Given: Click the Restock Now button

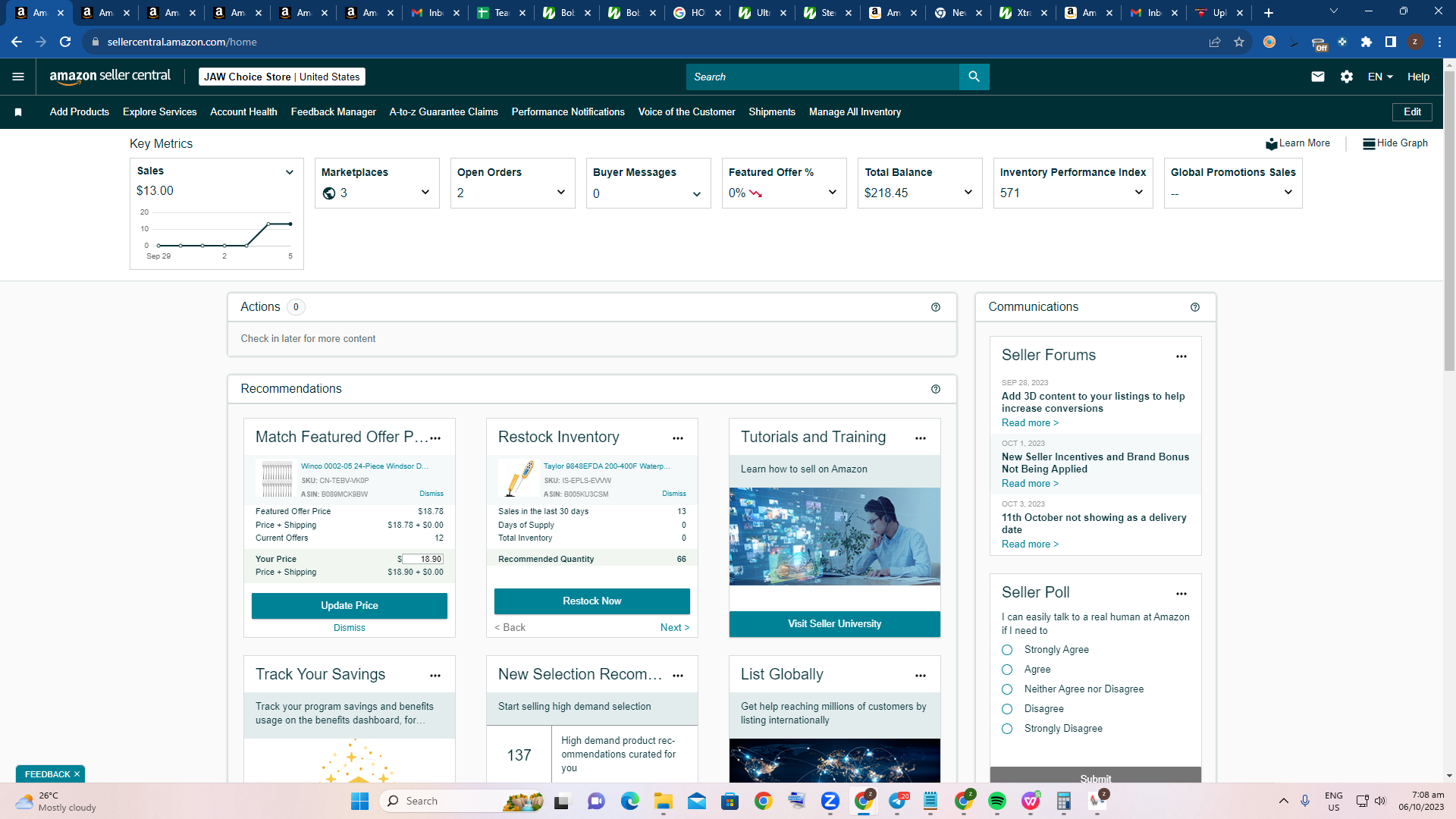Looking at the screenshot, I should click(x=592, y=601).
